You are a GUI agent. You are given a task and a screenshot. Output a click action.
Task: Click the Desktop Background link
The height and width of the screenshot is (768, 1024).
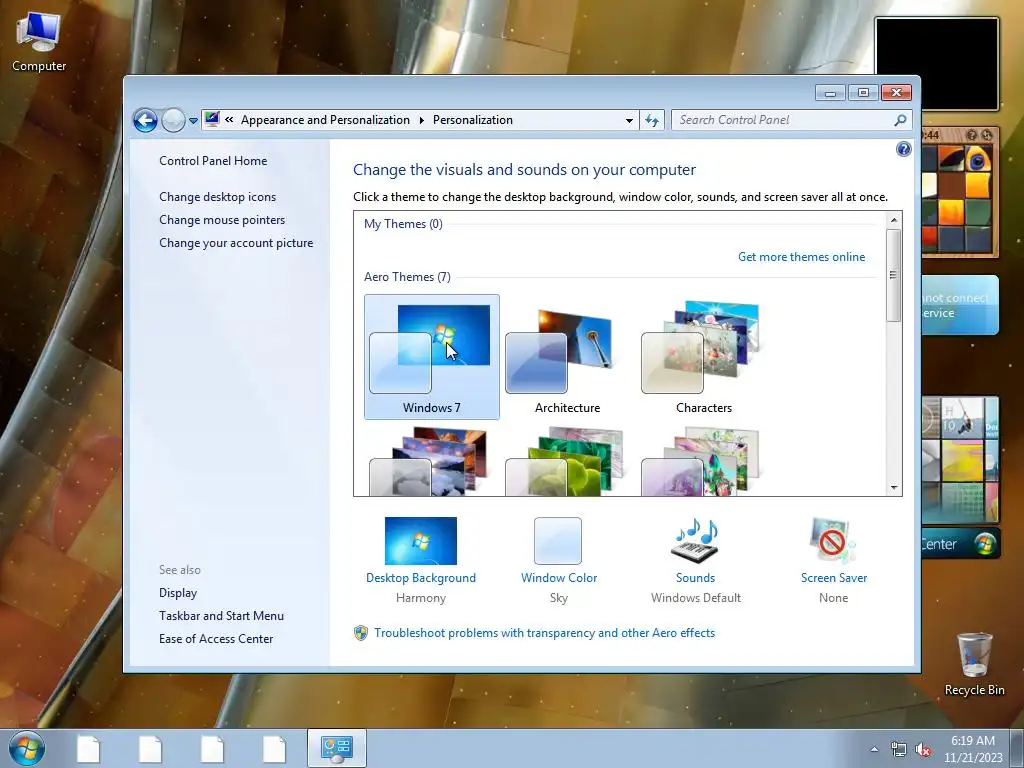click(421, 578)
